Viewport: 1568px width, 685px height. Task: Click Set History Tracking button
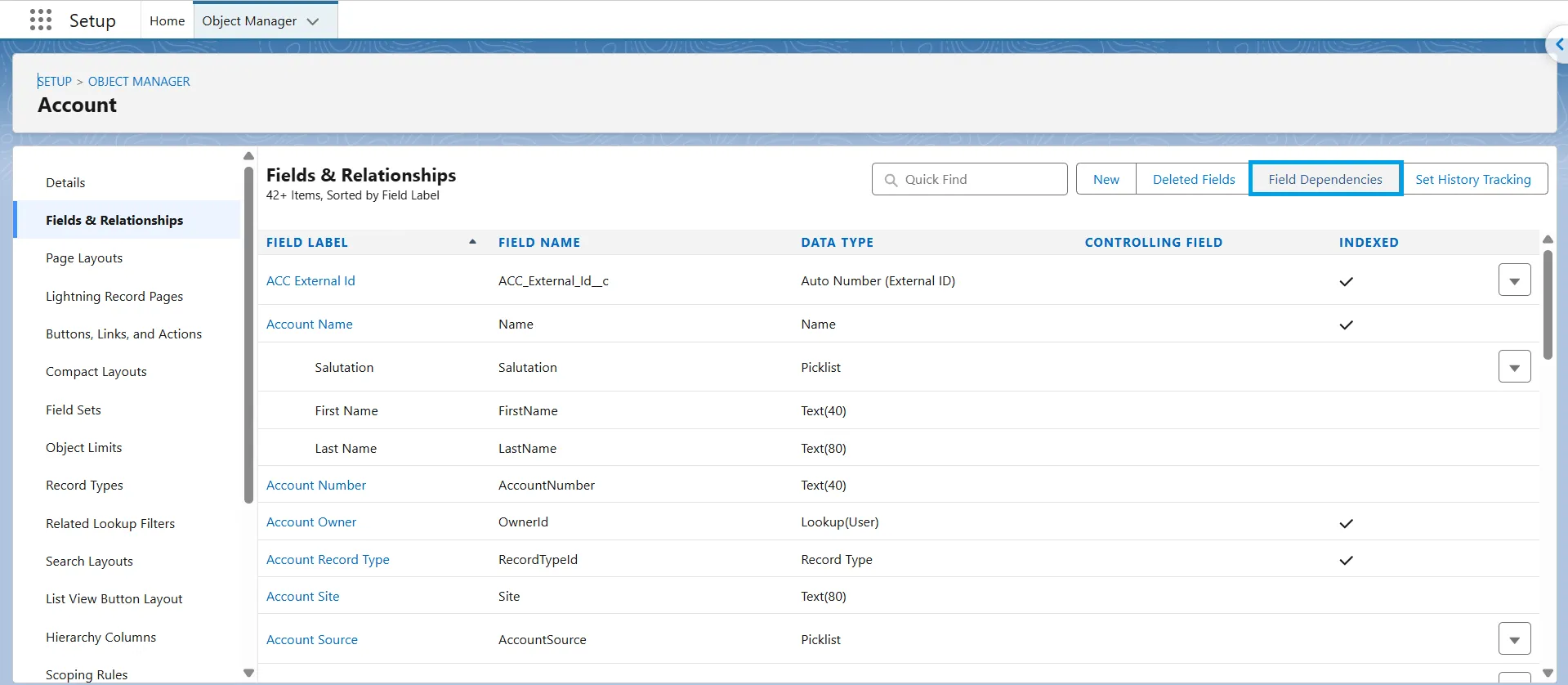(x=1473, y=179)
